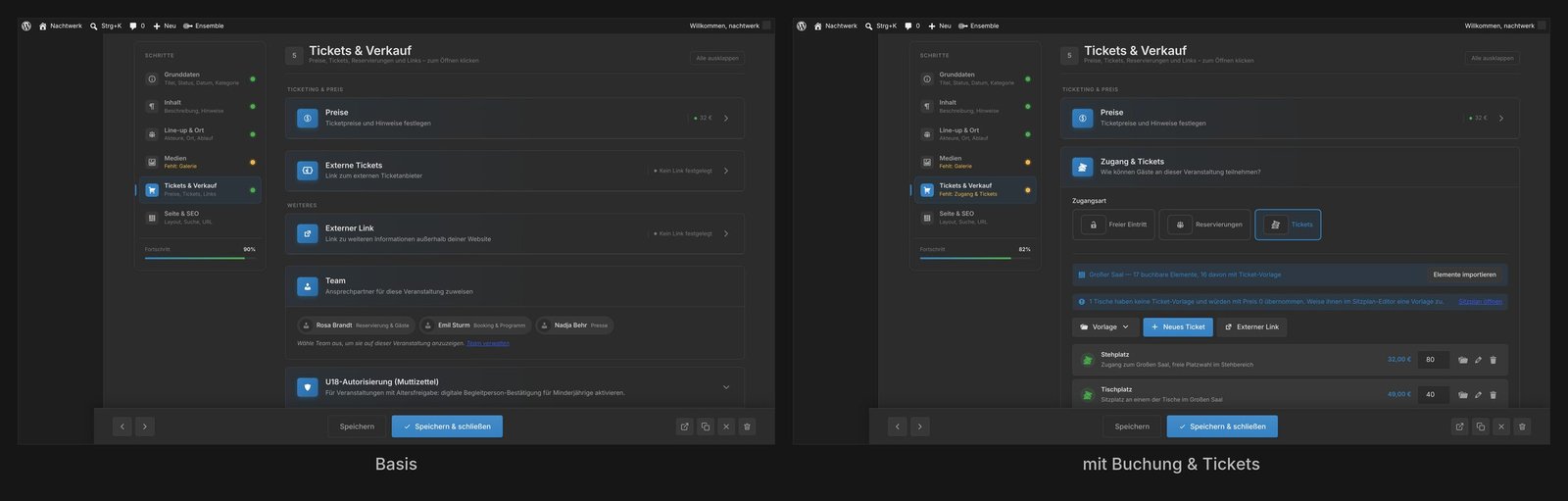
Task: Open Nachtwerk home icon in Basis panel
Action: point(42,26)
